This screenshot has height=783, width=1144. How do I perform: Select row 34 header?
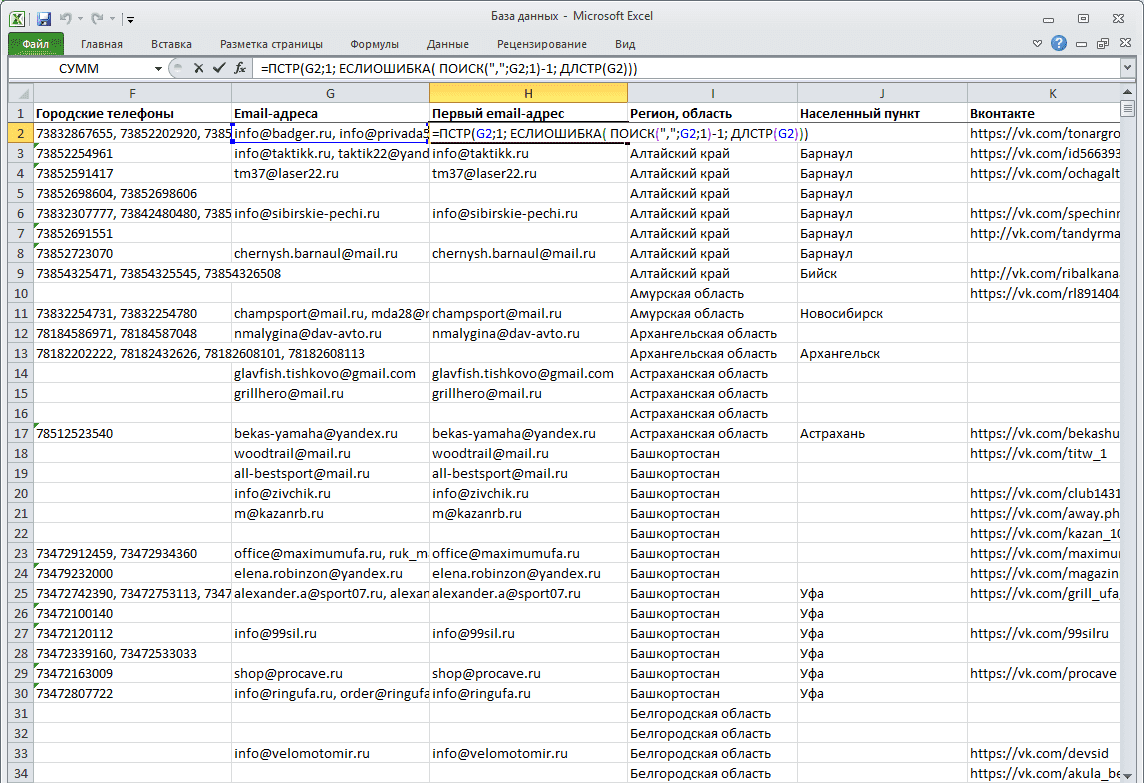tap(20, 774)
